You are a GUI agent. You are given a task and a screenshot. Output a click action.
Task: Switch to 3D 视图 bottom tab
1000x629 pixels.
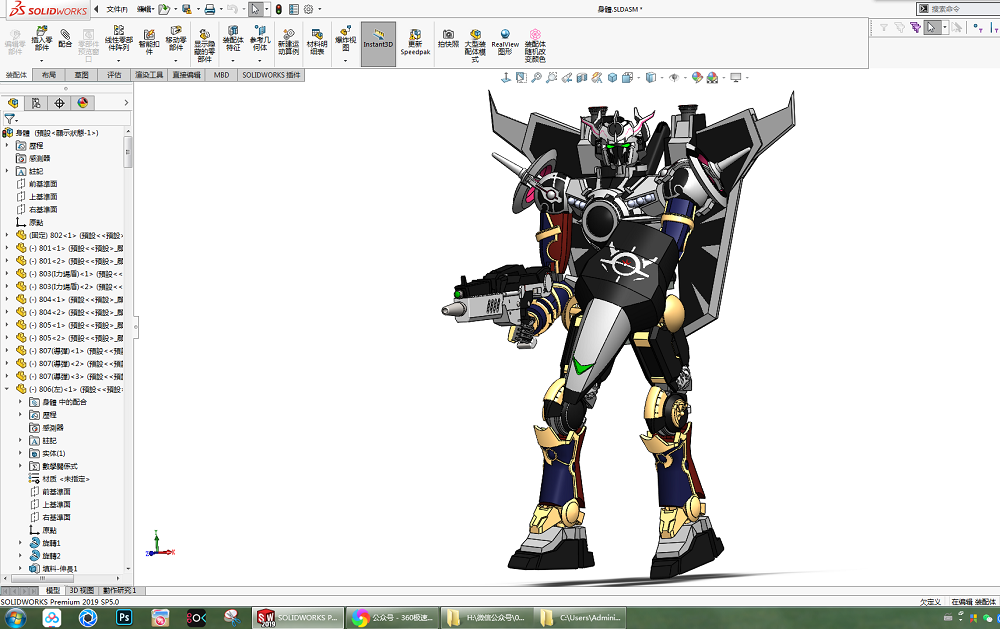(82, 590)
